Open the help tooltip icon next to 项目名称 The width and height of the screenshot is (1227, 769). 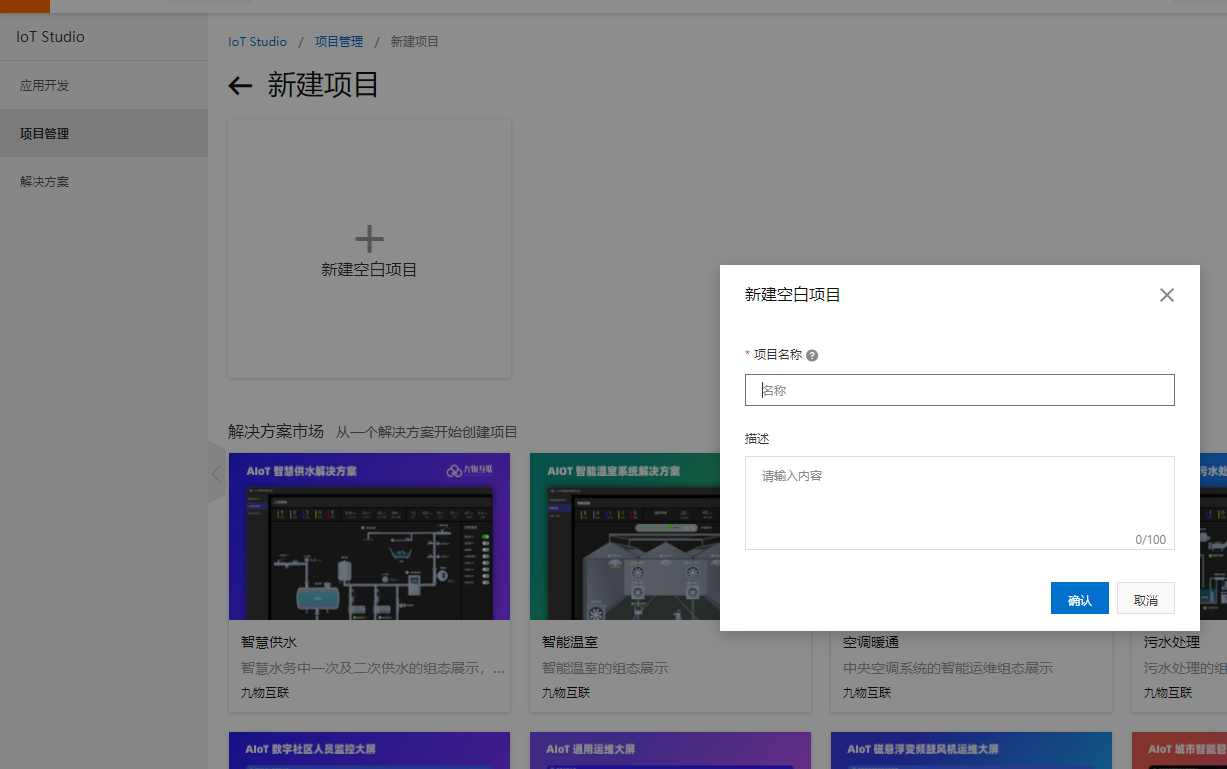(812, 355)
